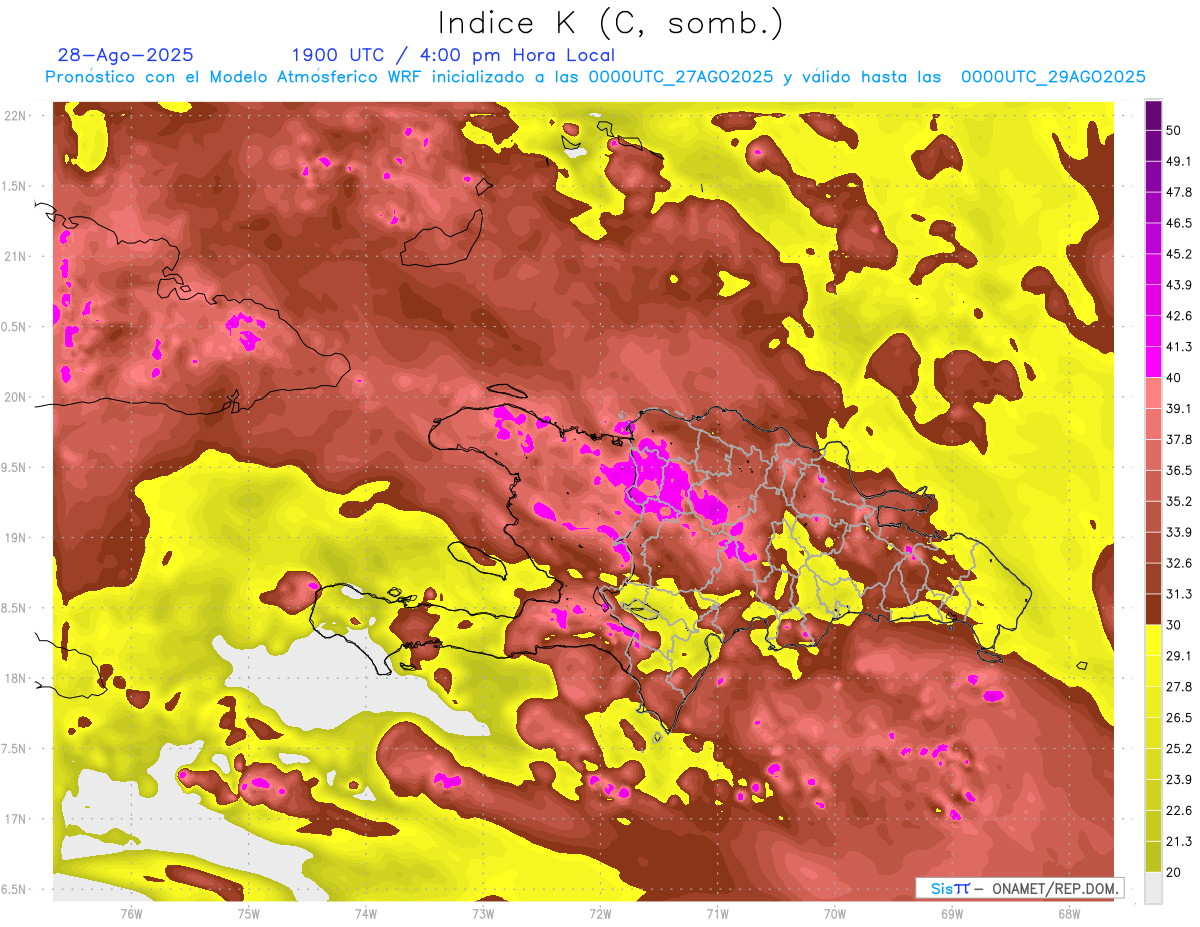This screenshot has height=927, width=1200.
Task: Click "1900 UTC / 4:00 pm Hora Local"
Action: 453,55
